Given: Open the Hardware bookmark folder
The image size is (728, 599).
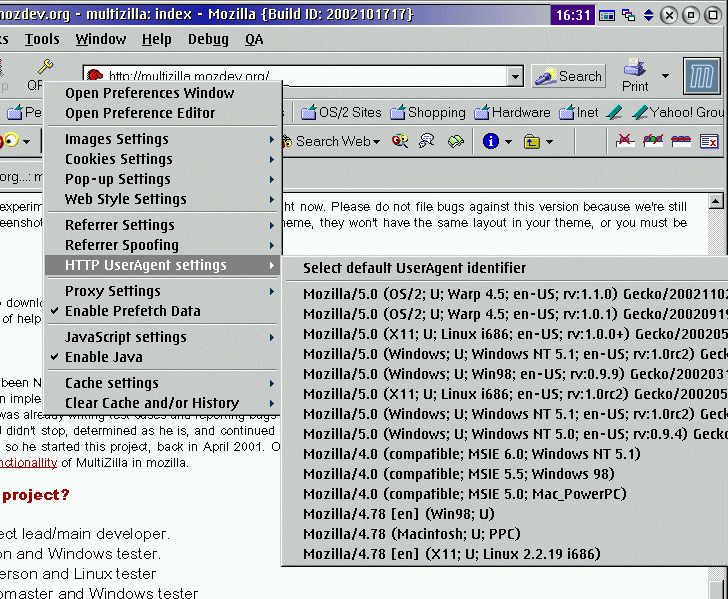Looking at the screenshot, I should click(x=512, y=112).
